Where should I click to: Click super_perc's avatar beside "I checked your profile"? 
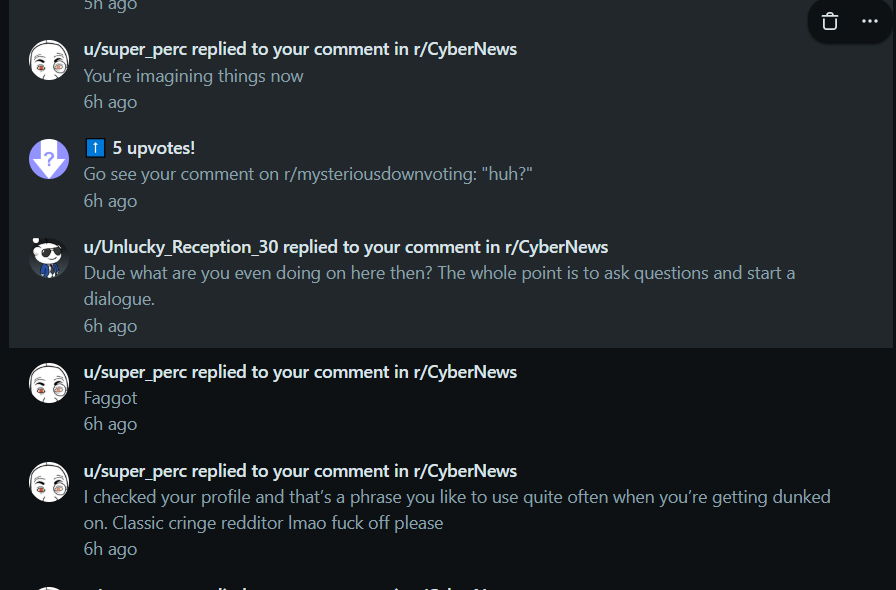click(x=49, y=482)
